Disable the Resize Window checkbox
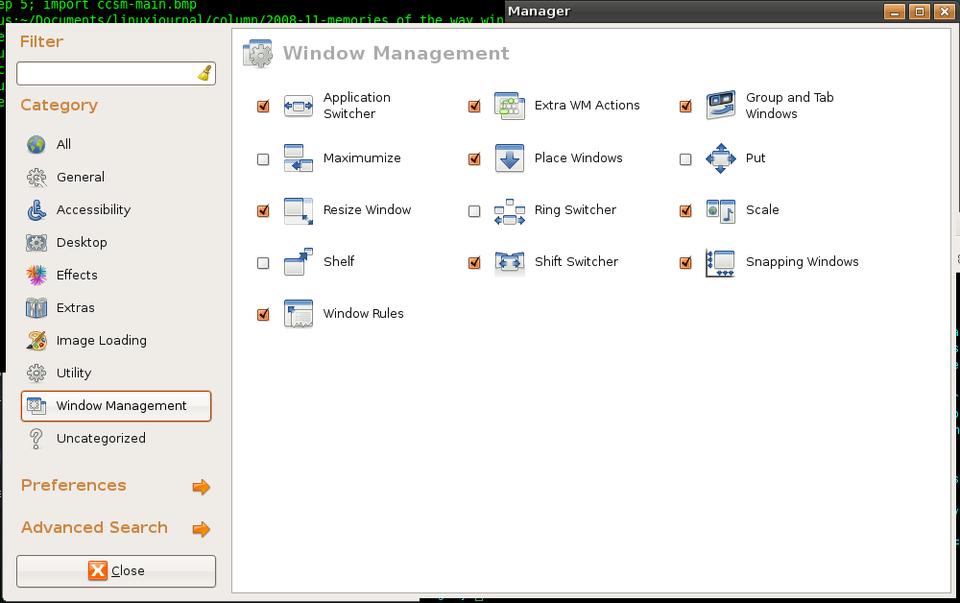The image size is (960, 603). point(263,211)
